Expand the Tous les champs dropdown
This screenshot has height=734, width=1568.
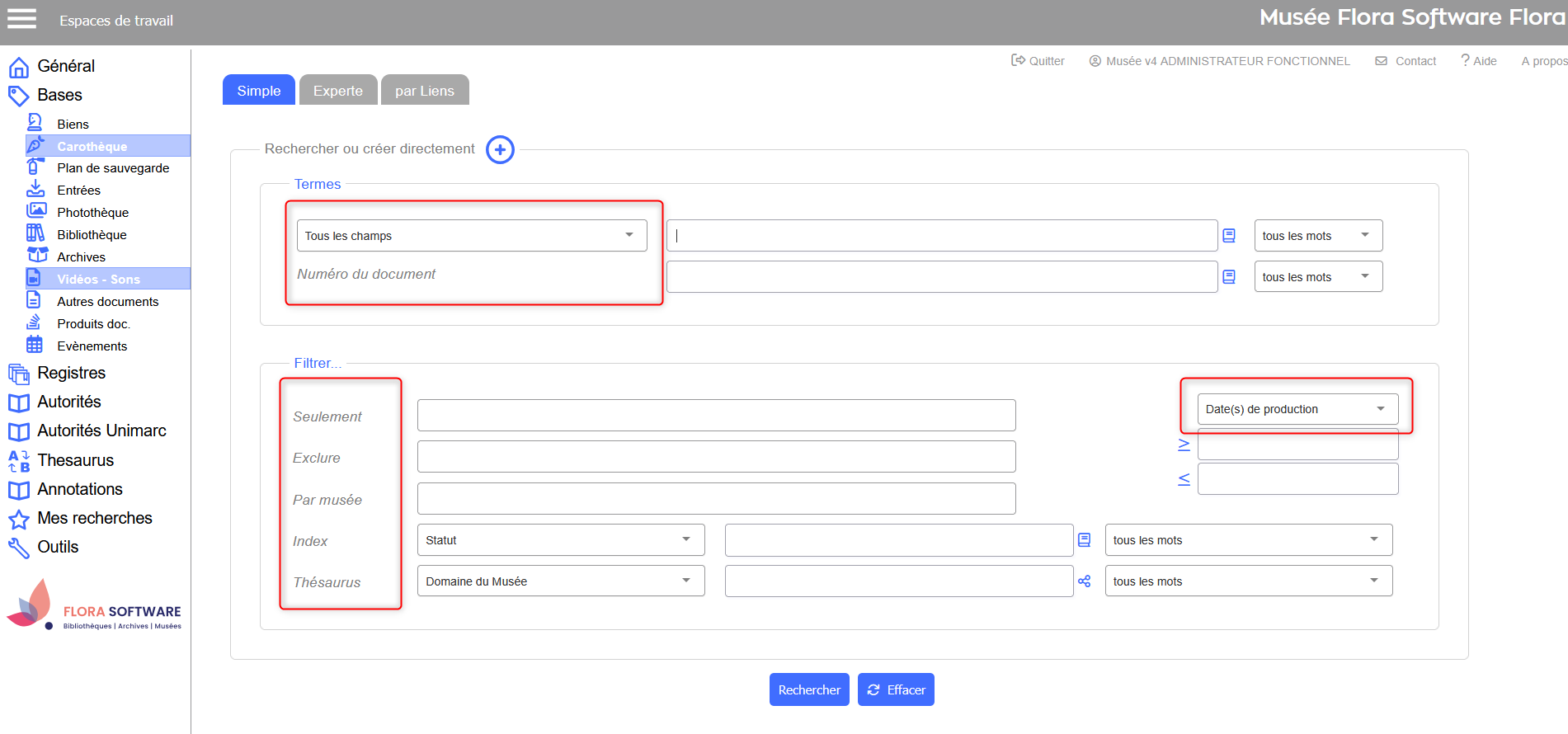[471, 236]
